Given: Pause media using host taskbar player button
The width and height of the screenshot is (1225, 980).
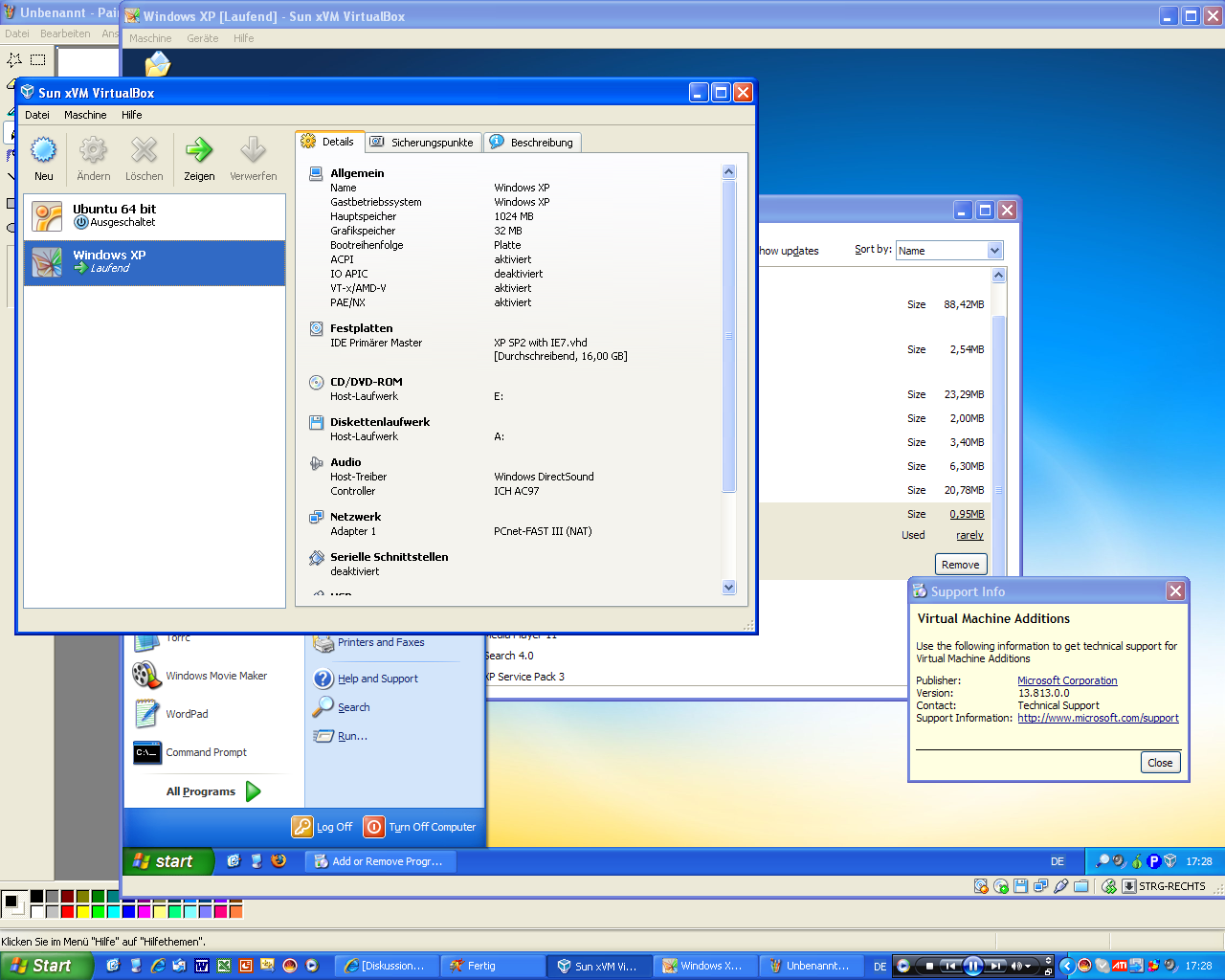Looking at the screenshot, I should (972, 966).
